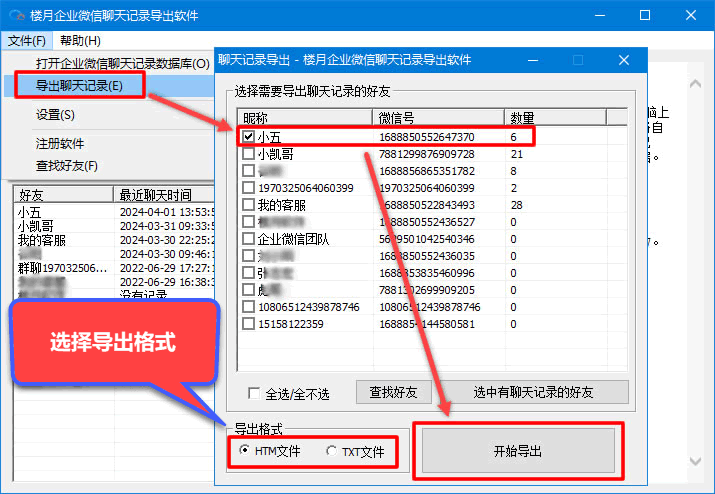
Task: Choose 打开企业微信聊天记录数据库(O) menu entry
Action: pyautogui.click(x=122, y=63)
